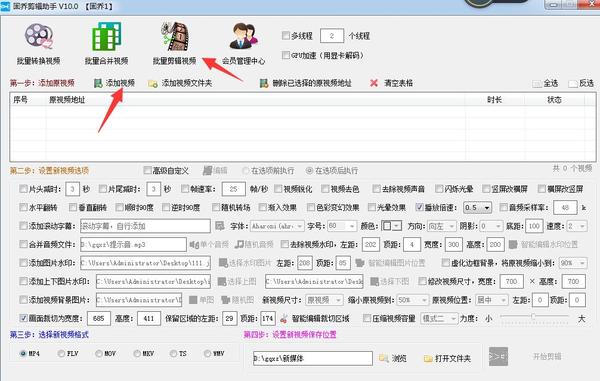Open 方向 向左 dropdown

click(x=441, y=226)
